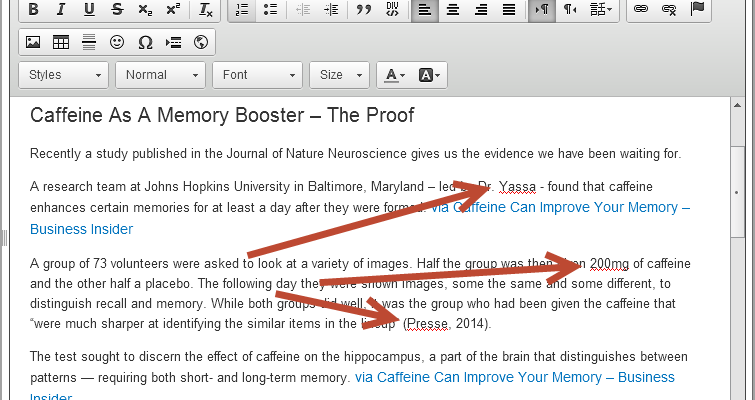Set text direction left to right
755x400 pixels.
542,9
